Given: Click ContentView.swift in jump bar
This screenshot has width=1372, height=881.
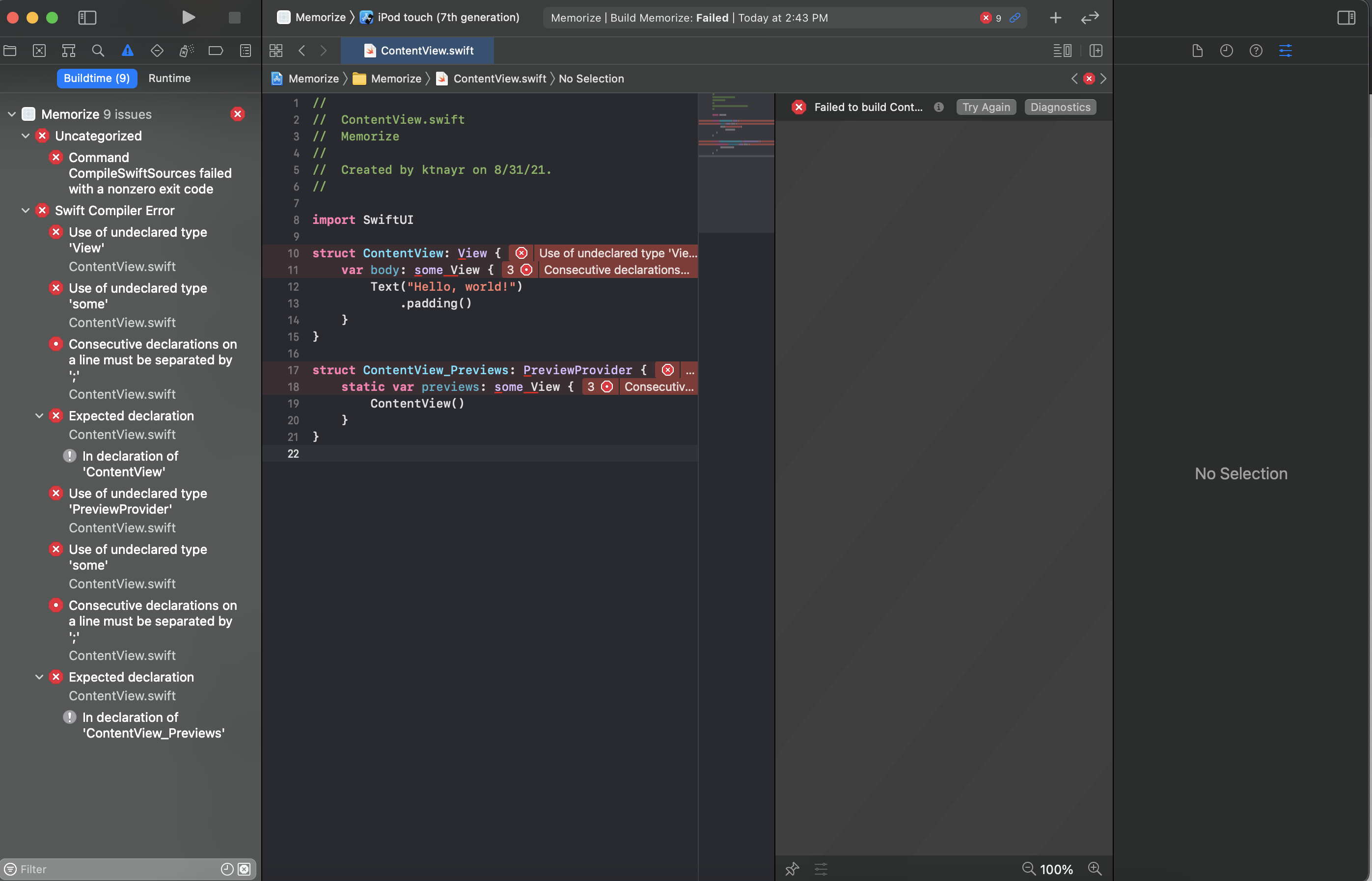Looking at the screenshot, I should [491, 79].
